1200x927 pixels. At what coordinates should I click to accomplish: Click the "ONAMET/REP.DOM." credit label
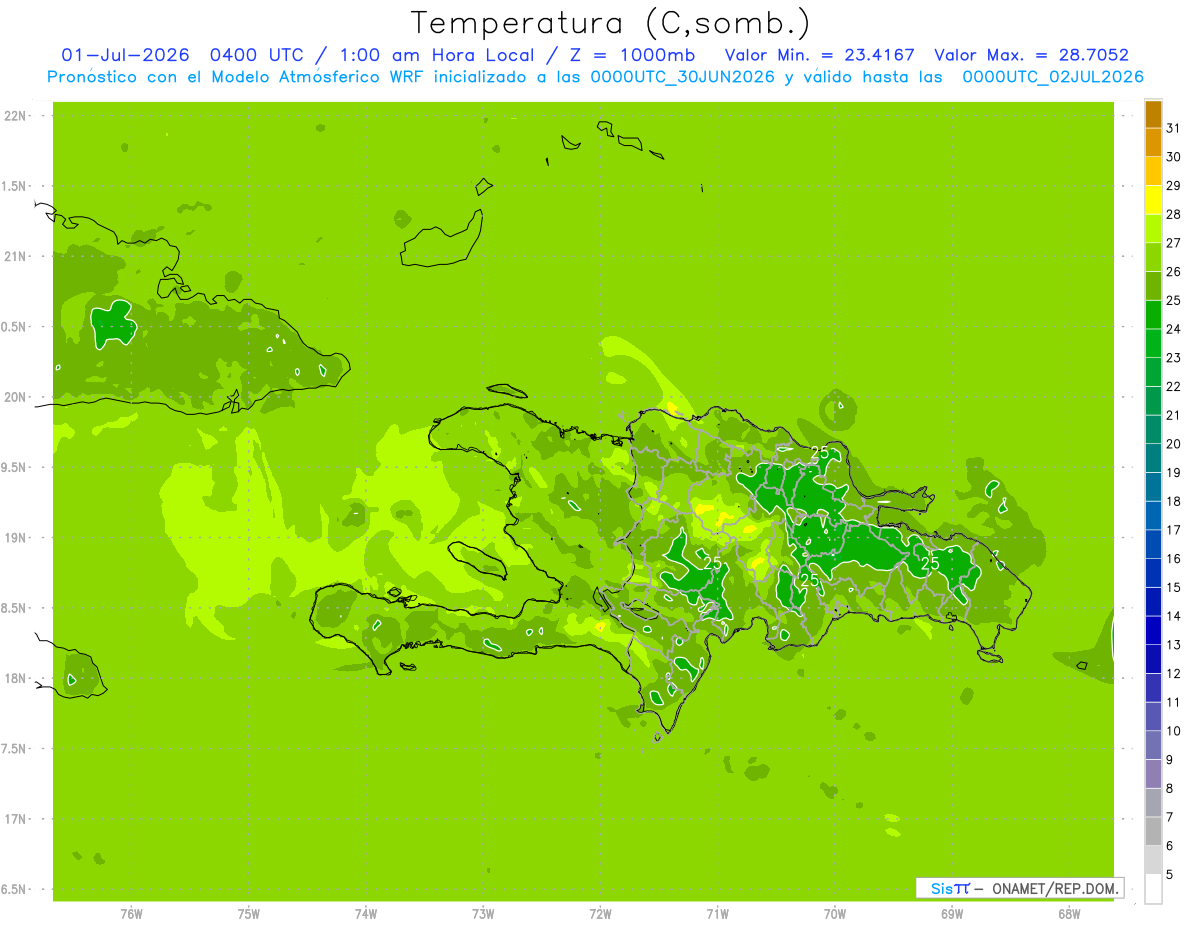pos(1057,888)
